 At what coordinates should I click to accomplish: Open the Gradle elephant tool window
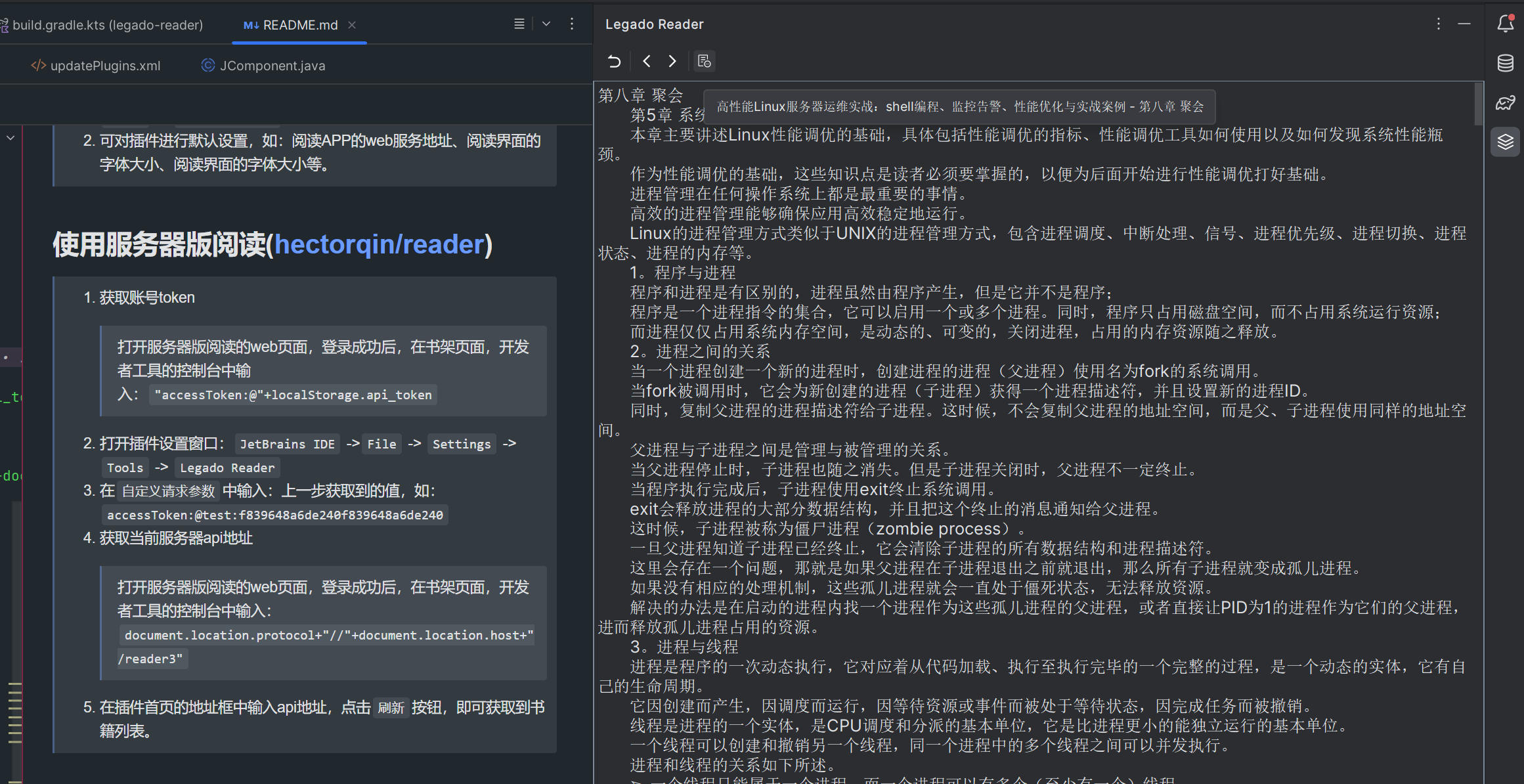click(x=1506, y=102)
